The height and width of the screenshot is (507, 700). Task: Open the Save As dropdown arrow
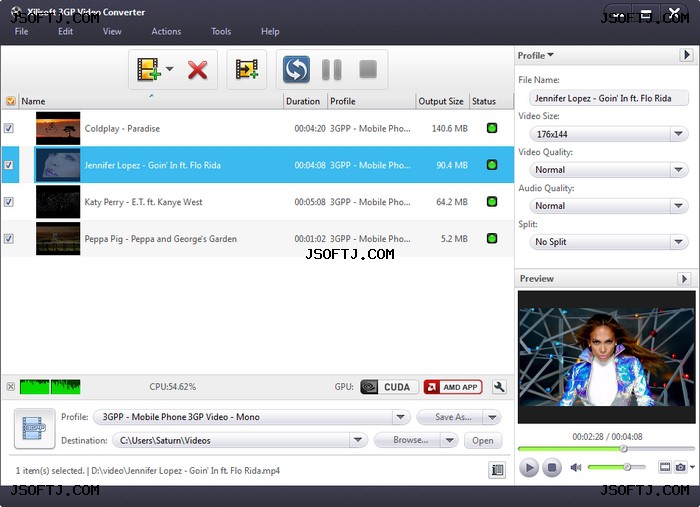tap(492, 417)
